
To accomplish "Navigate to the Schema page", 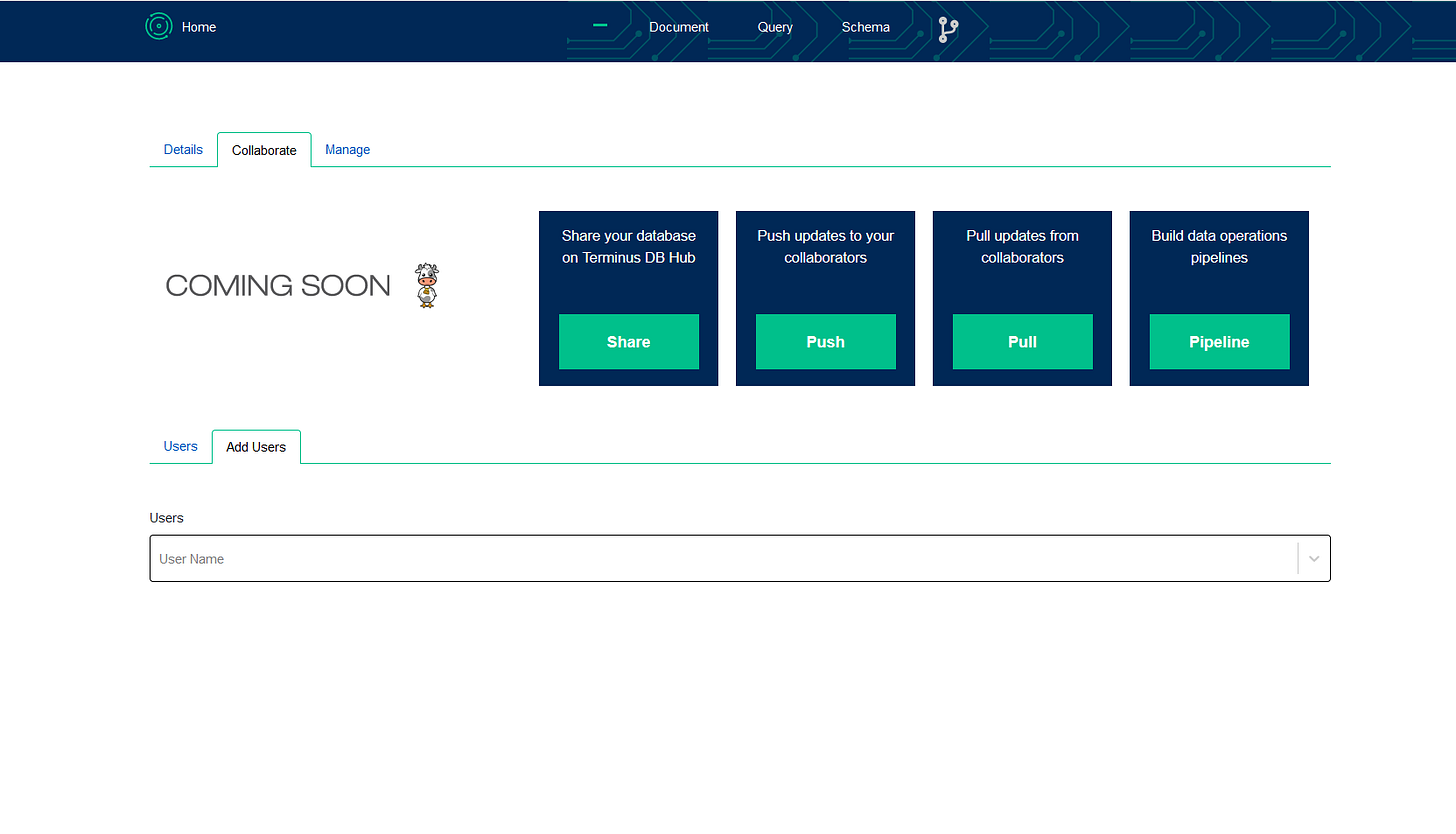I will point(865,27).
